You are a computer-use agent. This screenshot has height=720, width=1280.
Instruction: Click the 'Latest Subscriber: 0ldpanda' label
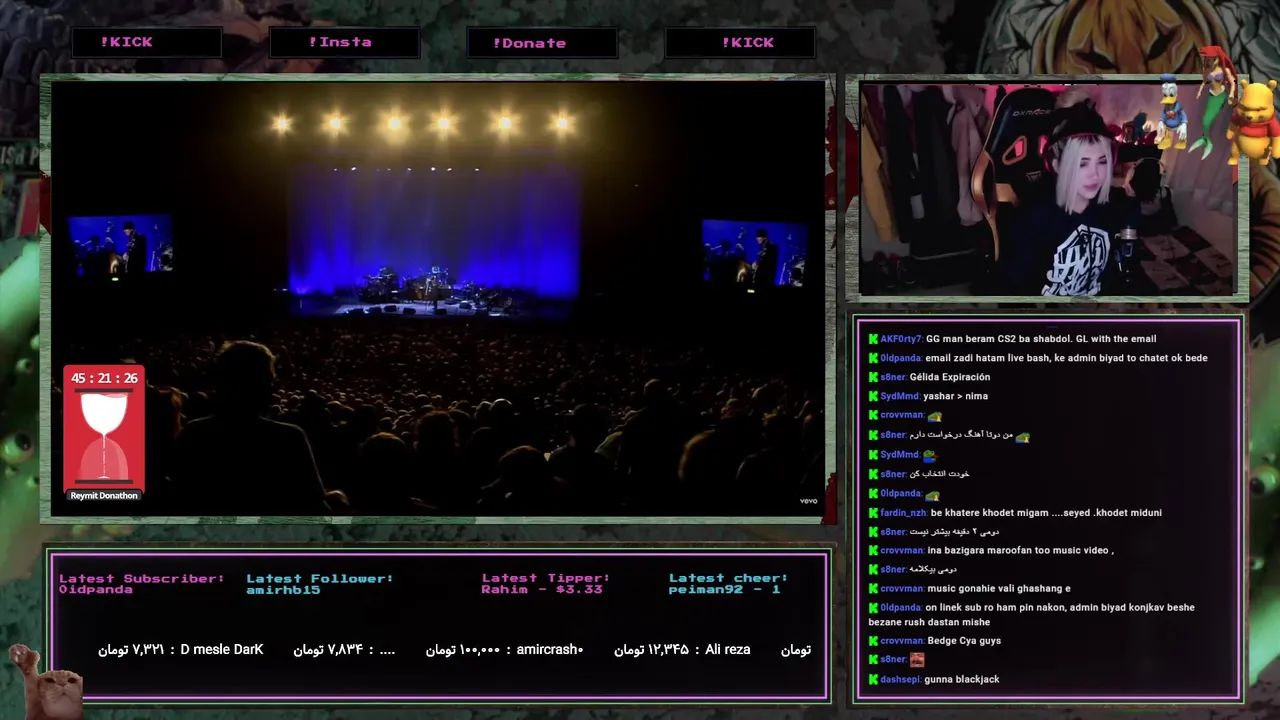pyautogui.click(x=142, y=584)
